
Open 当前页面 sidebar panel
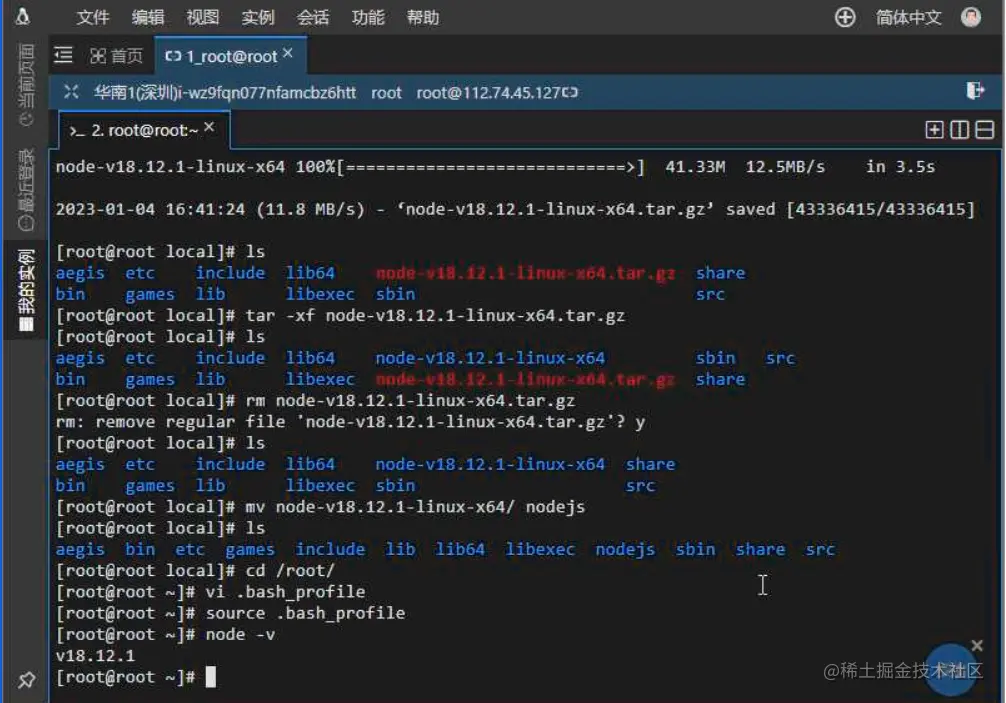26,85
